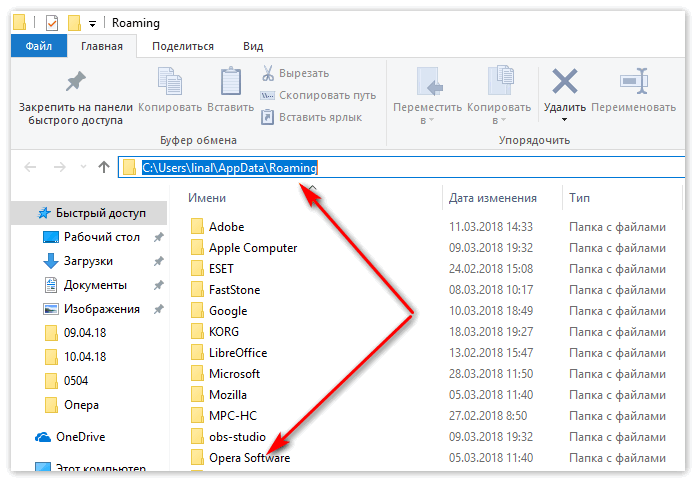Select the obs-studio folder name
This screenshot has height=482, width=696.
click(237, 437)
